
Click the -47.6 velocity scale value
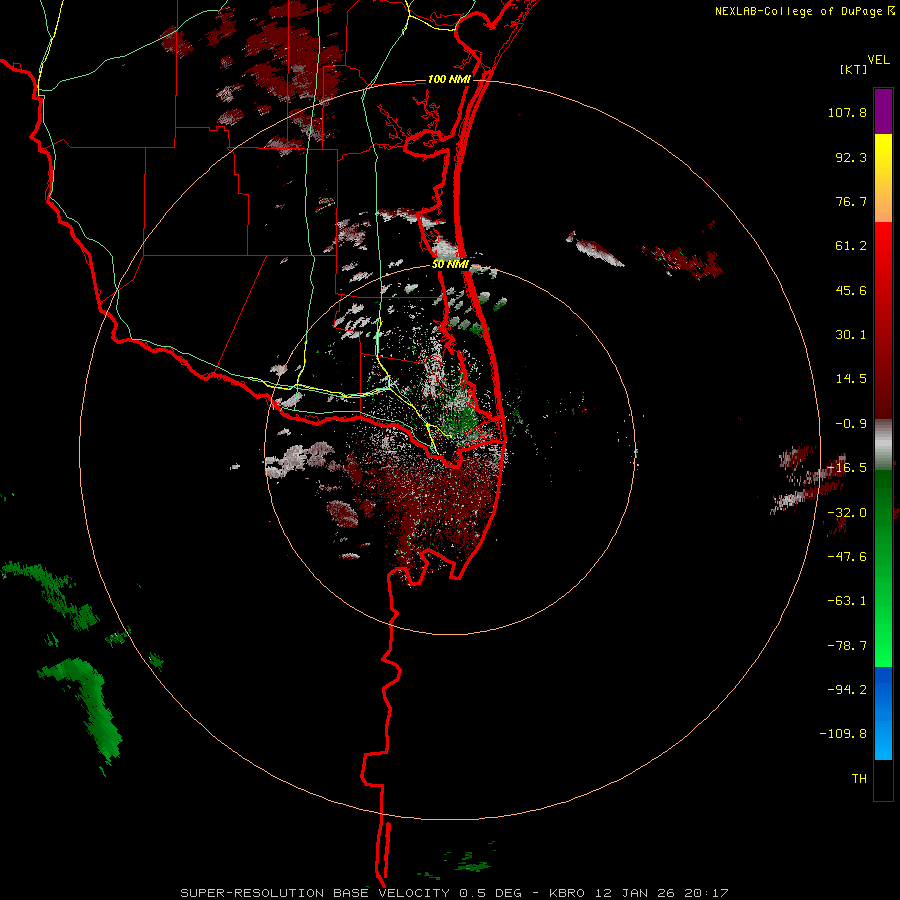coord(847,557)
